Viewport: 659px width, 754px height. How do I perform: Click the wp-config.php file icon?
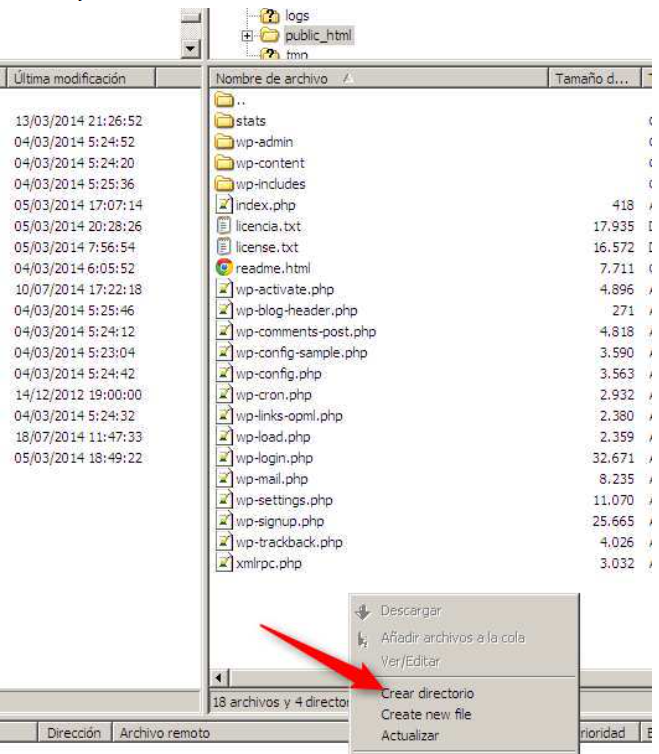[225, 374]
